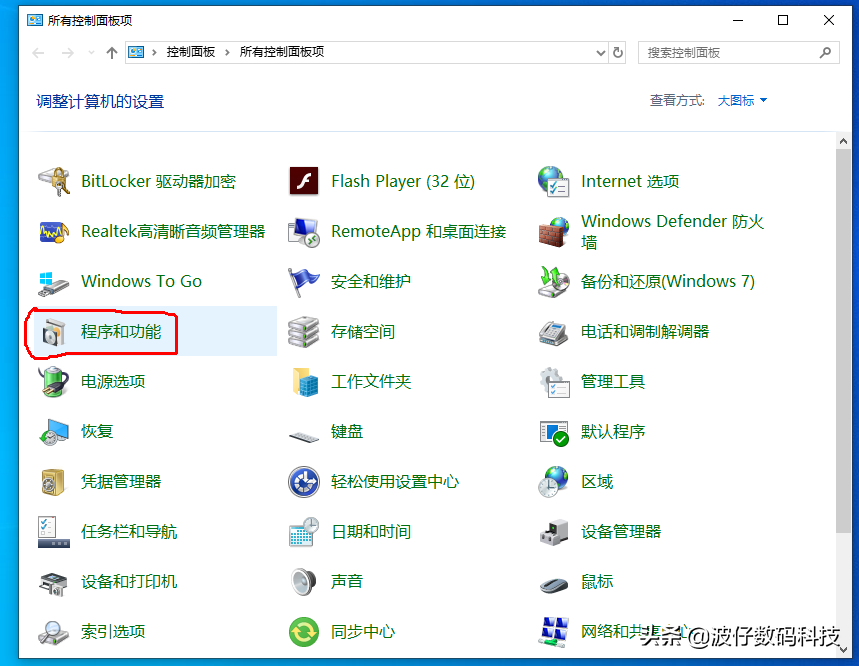The width and height of the screenshot is (859, 666).
Task: Open the 网络和共享中心 icon
Action: coord(554,632)
